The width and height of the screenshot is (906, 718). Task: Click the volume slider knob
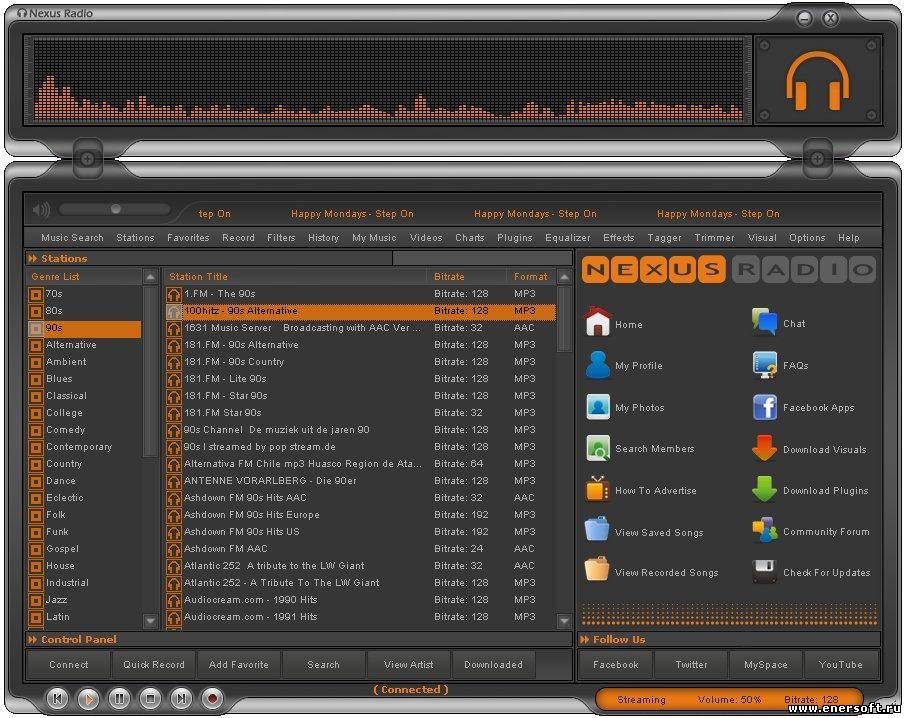pos(116,209)
